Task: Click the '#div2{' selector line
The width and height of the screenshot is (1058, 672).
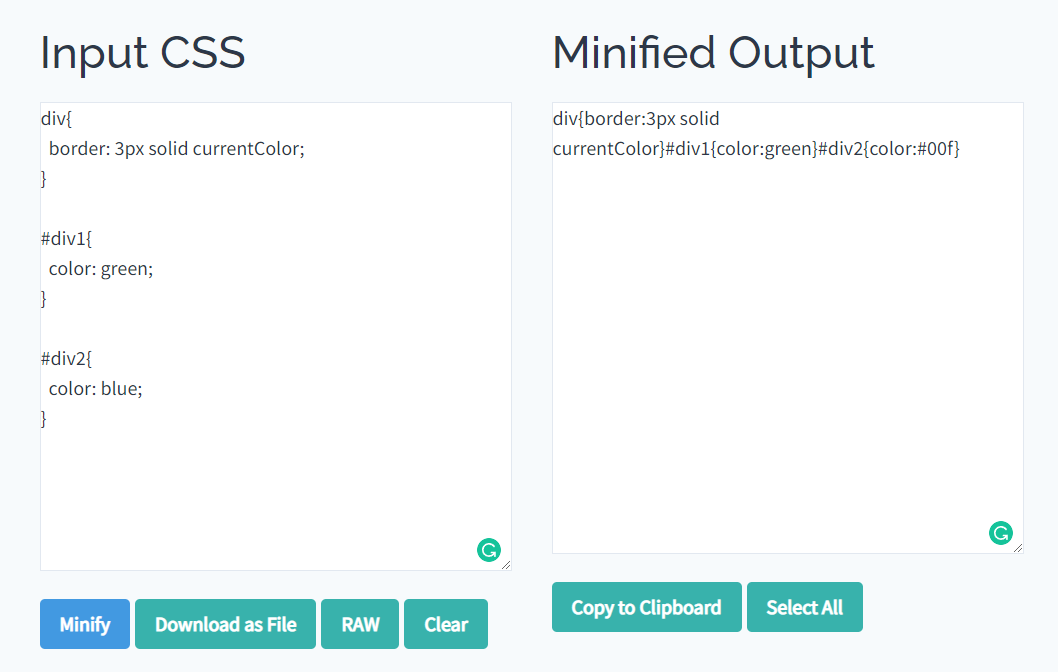Action: tap(66, 359)
